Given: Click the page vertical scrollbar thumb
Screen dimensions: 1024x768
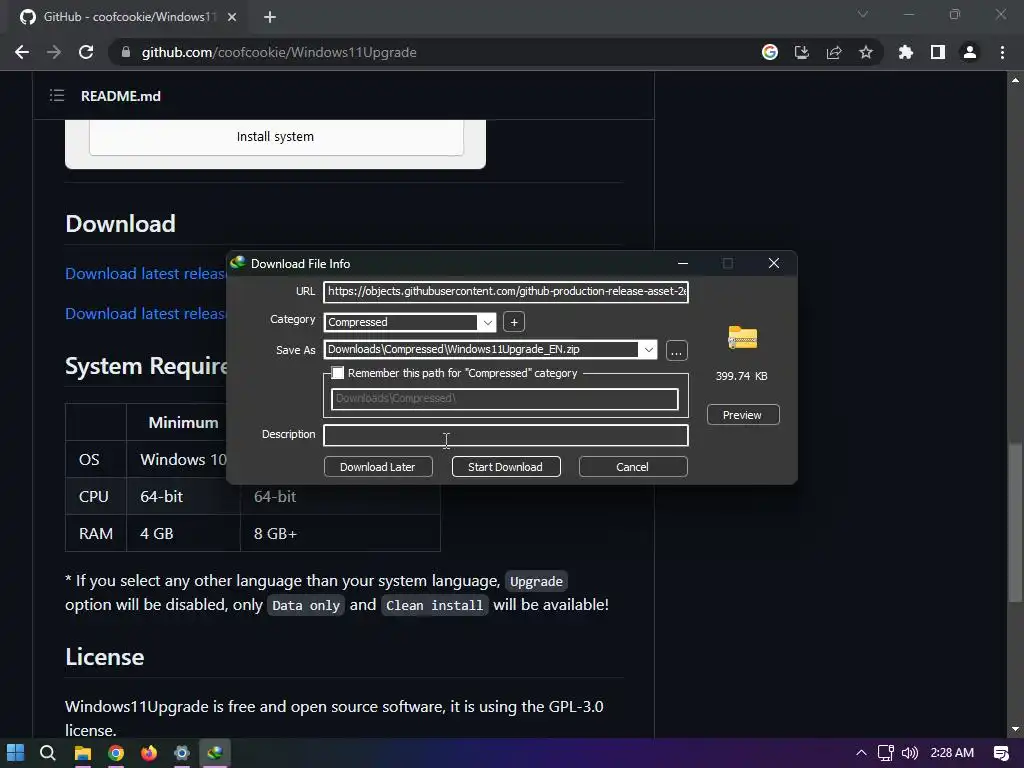Looking at the screenshot, I should tap(1015, 522).
